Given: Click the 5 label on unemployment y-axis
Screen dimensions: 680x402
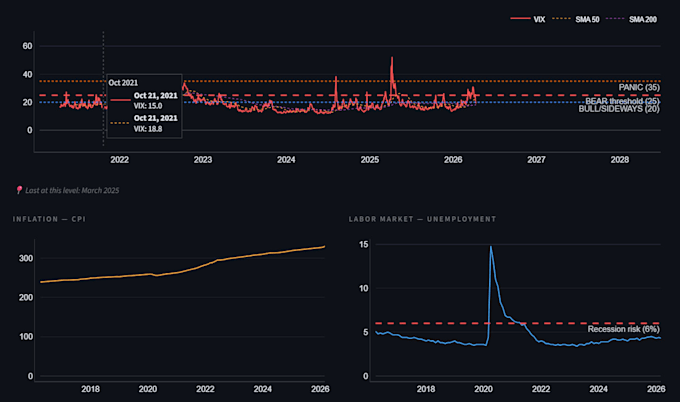Looking at the screenshot, I should (366, 332).
